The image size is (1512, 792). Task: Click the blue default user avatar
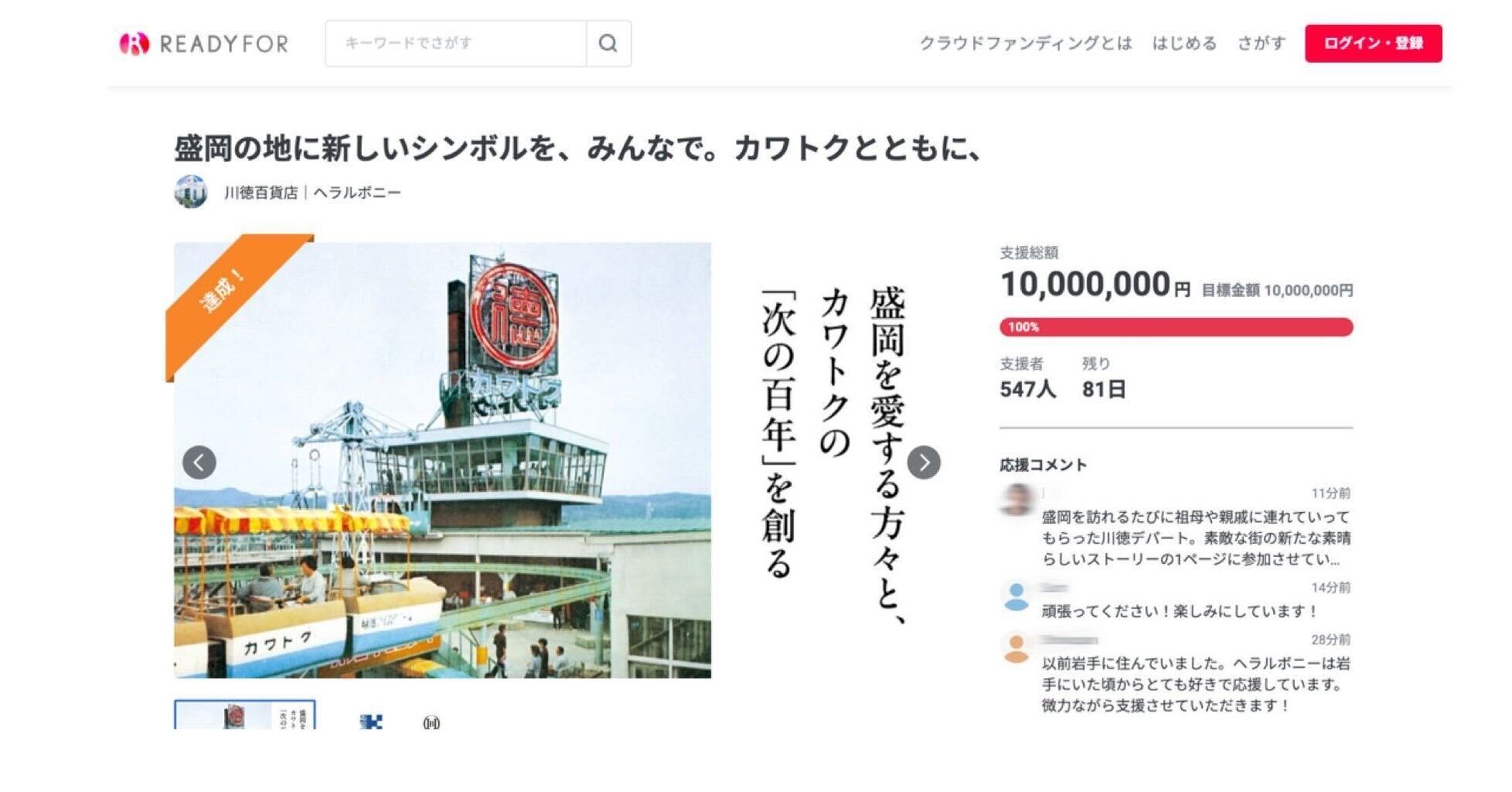point(1016,597)
